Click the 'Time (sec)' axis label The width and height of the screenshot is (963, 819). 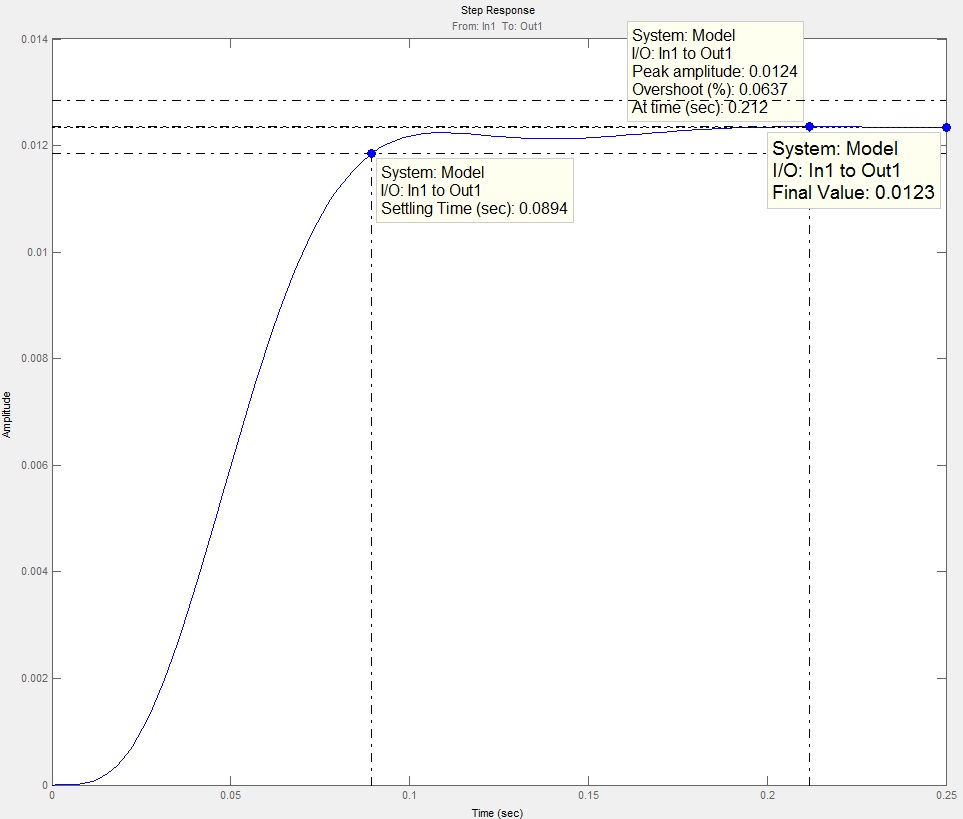coord(497,813)
